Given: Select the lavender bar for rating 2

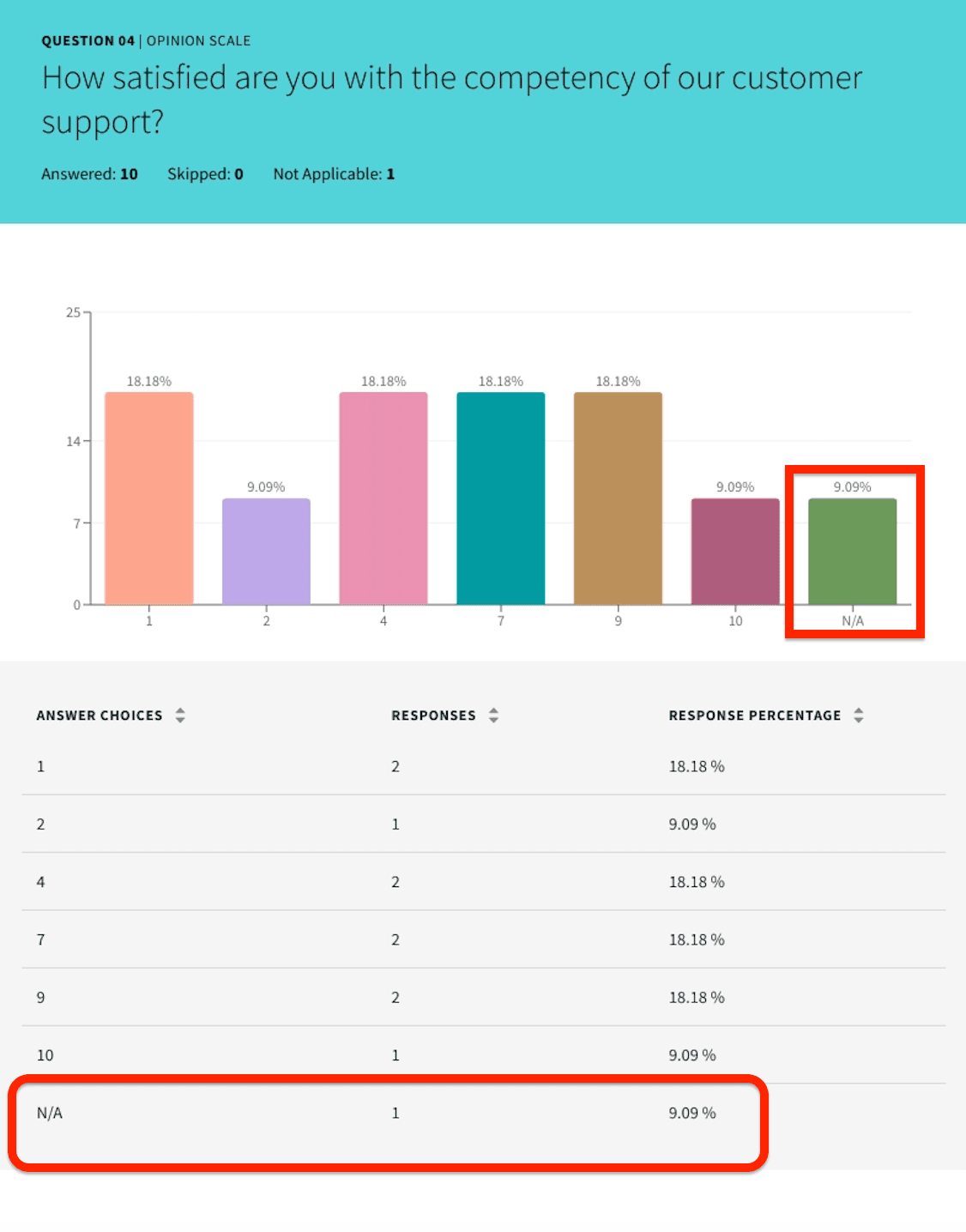Looking at the screenshot, I should pyautogui.click(x=266, y=551).
